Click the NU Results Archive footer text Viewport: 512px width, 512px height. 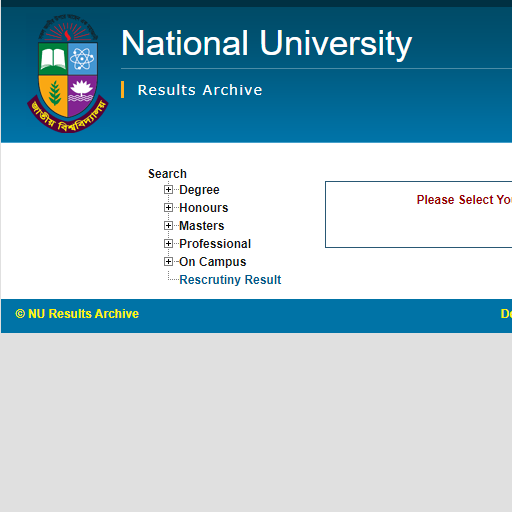point(77,314)
